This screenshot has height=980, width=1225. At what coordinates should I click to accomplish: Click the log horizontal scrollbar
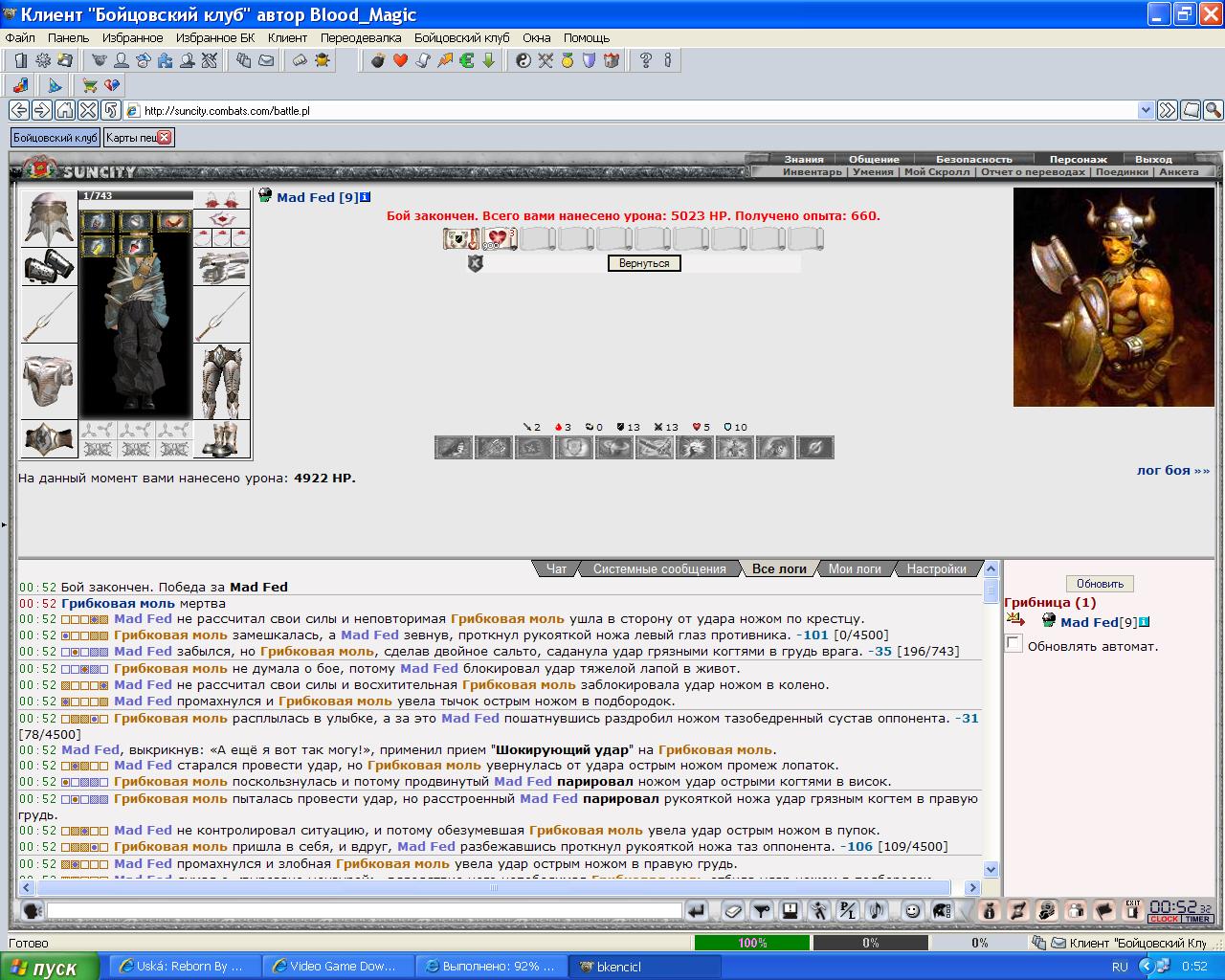[x=494, y=887]
